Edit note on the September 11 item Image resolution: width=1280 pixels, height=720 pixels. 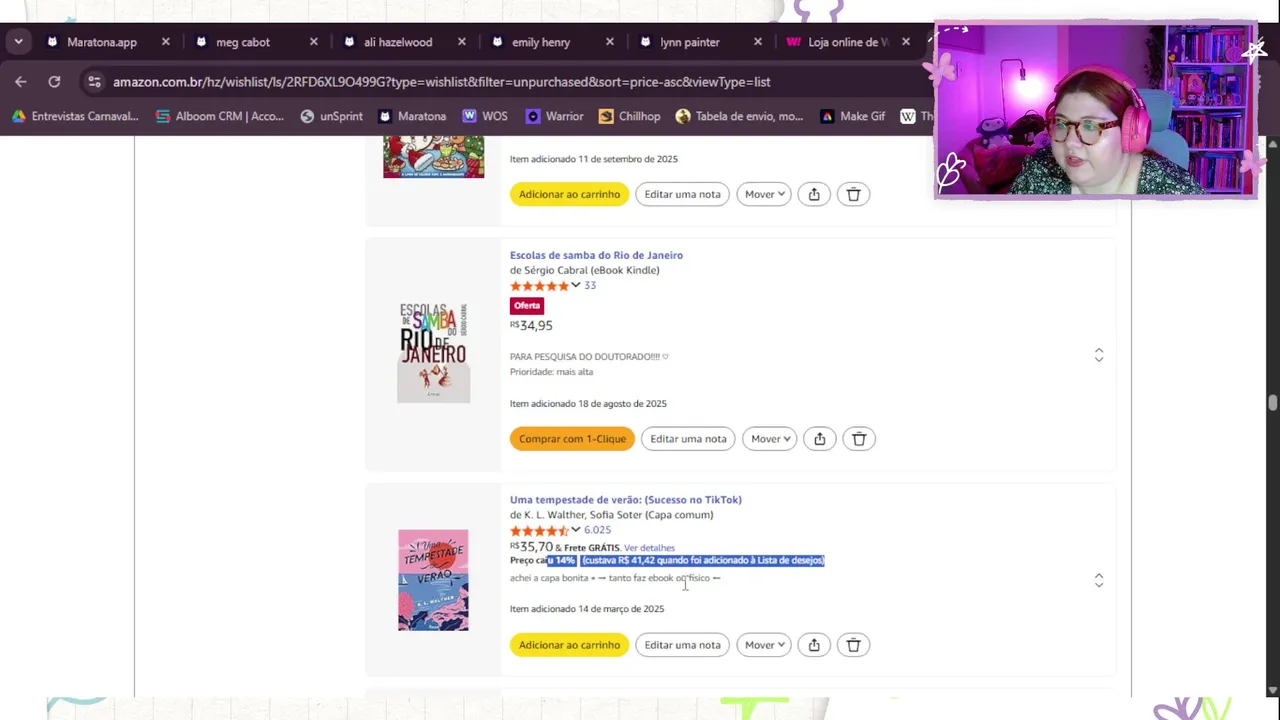coord(682,194)
